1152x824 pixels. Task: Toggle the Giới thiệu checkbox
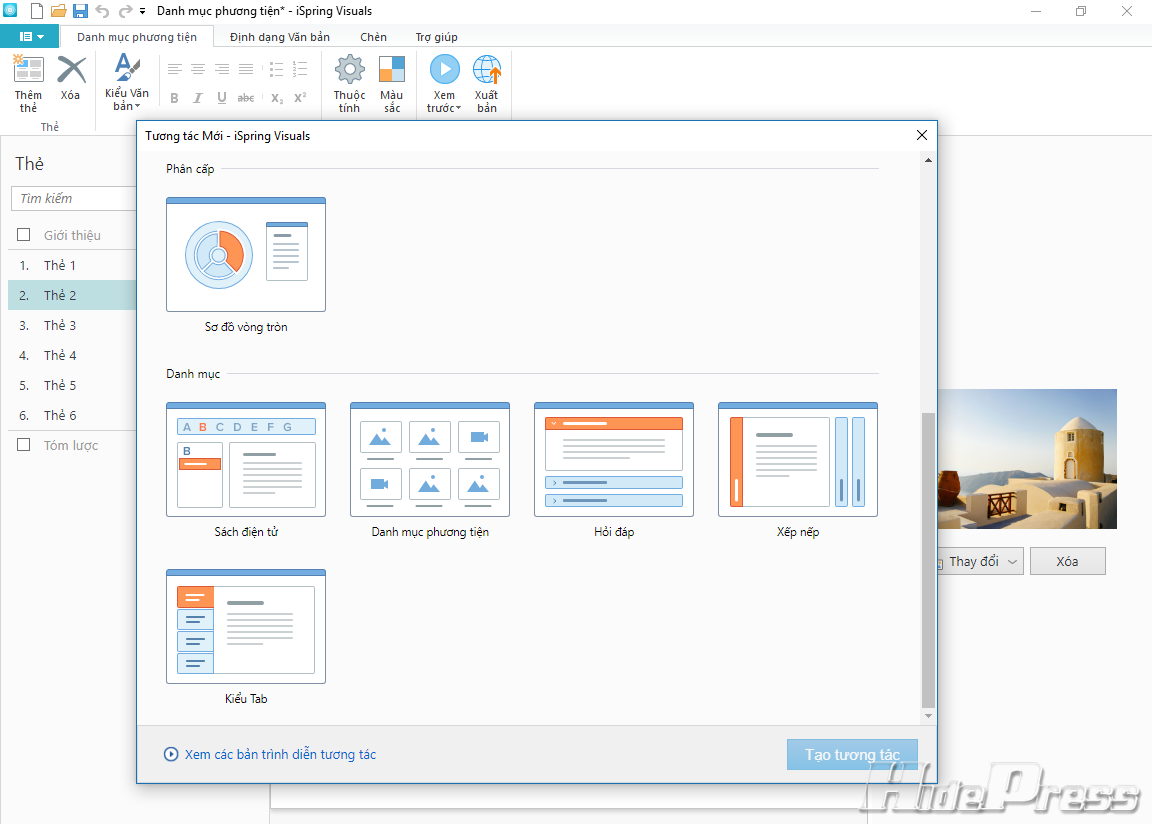[x=24, y=235]
